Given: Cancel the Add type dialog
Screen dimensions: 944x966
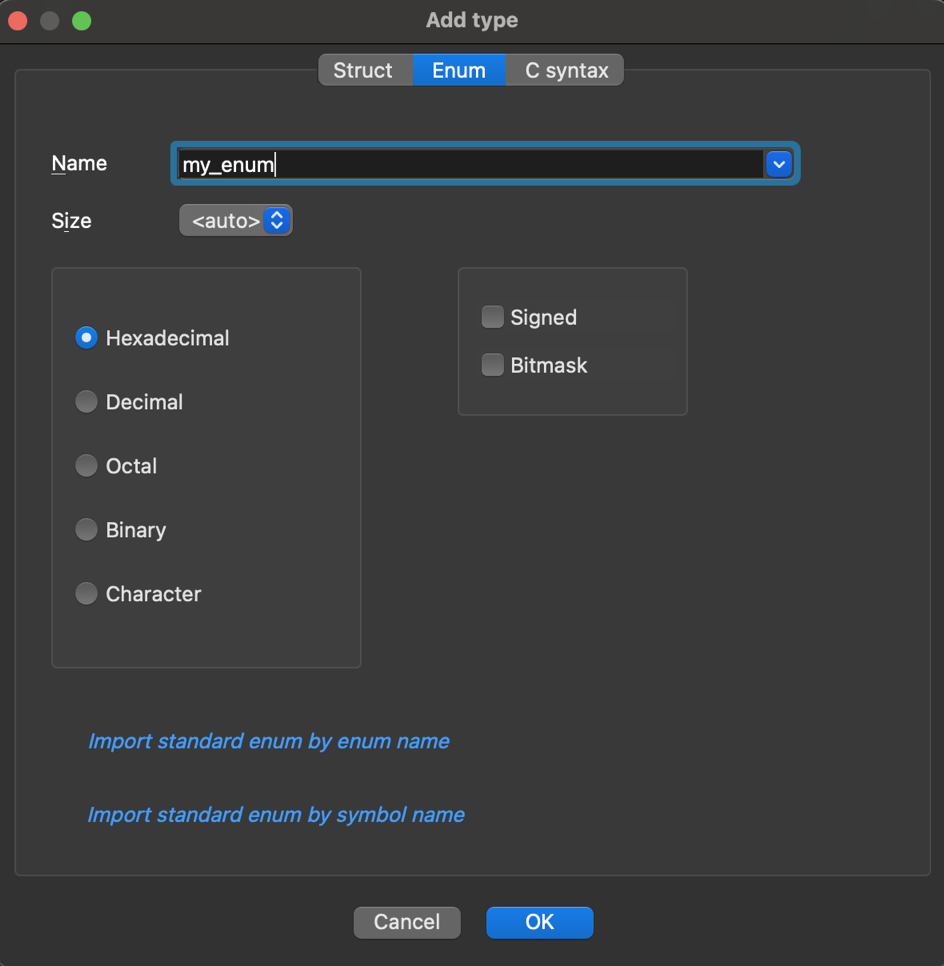Looking at the screenshot, I should [406, 922].
